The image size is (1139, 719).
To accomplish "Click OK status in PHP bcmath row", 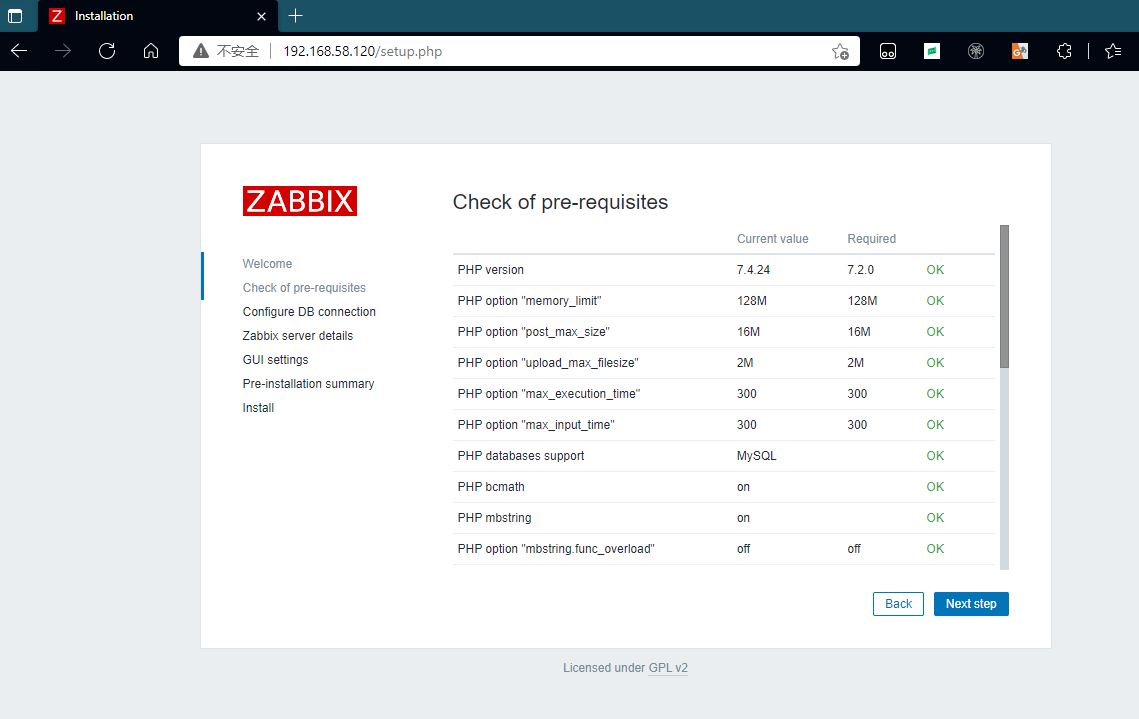I will (x=935, y=487).
